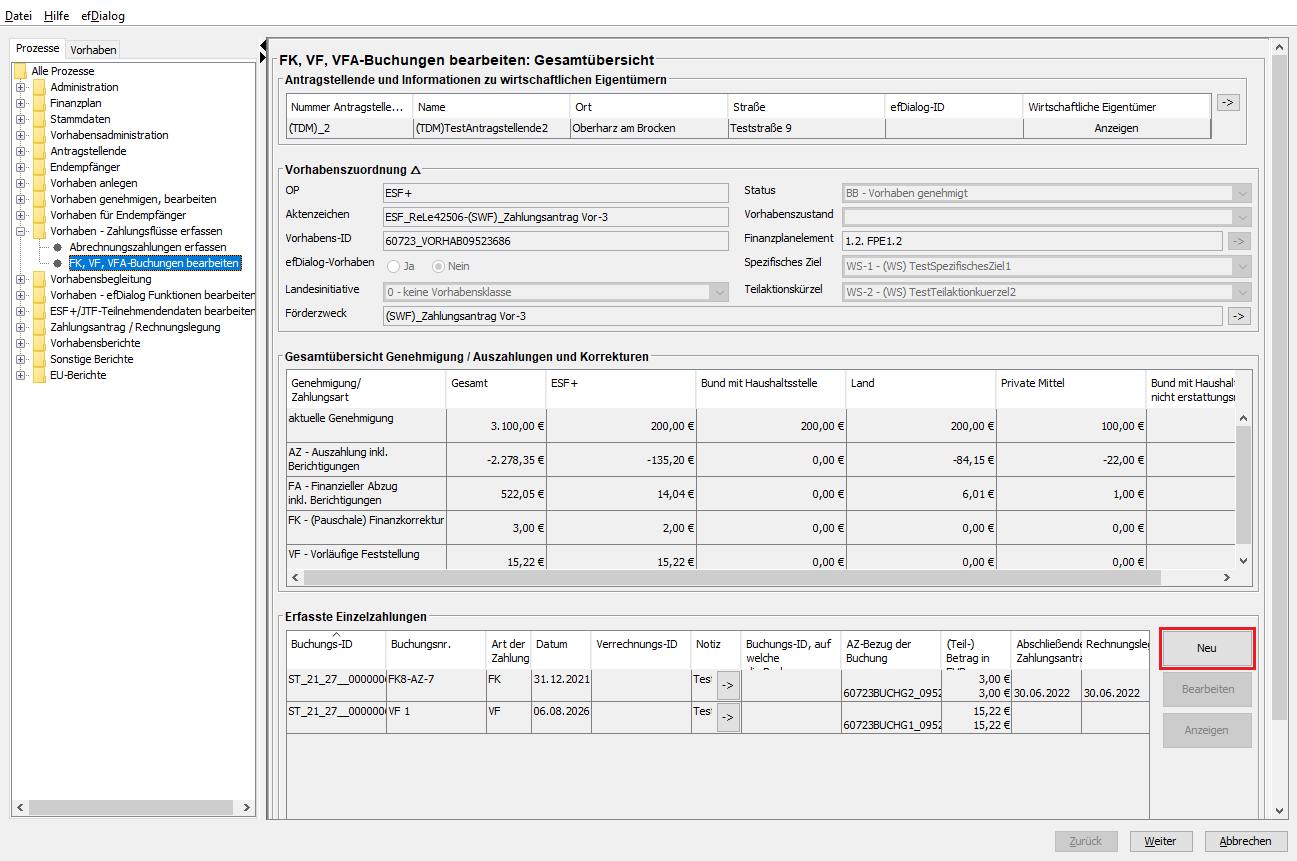Click the Sonstige Berichte folder icon
The width and height of the screenshot is (1297, 861).
pyautogui.click(x=39, y=359)
